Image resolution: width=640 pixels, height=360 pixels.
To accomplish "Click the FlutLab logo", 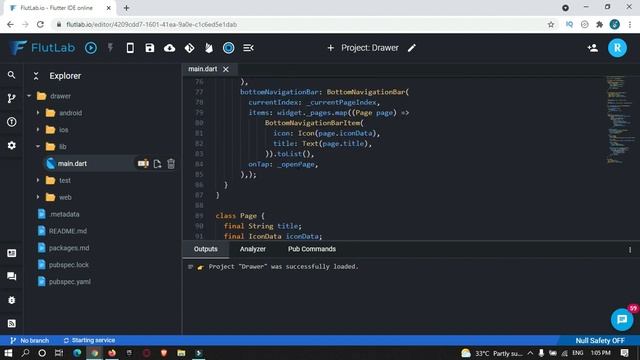I will coord(42,48).
